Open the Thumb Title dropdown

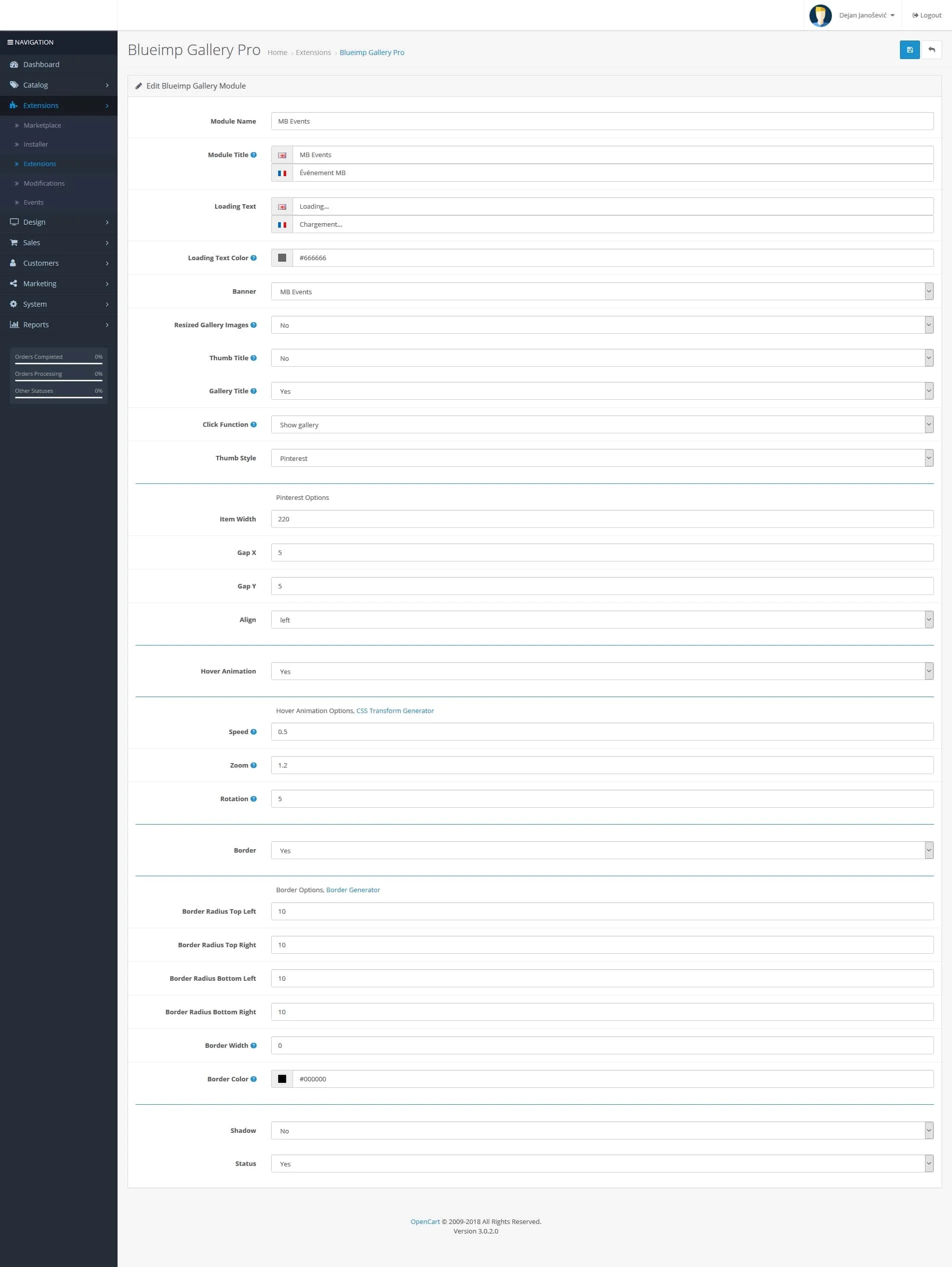coord(602,359)
